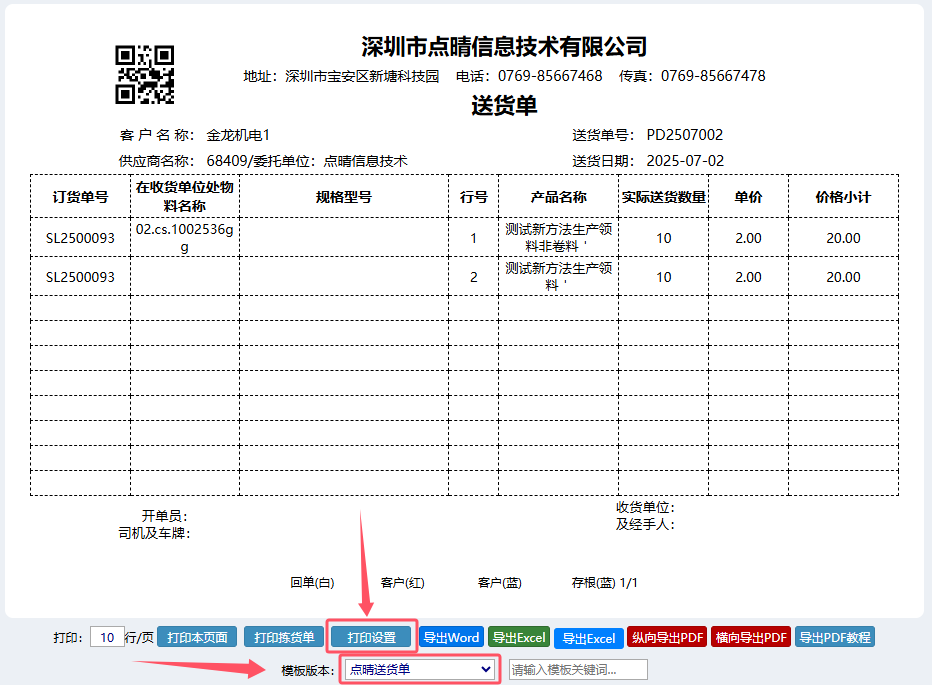Click delivery number PD2507002

pyautogui.click(x=684, y=135)
